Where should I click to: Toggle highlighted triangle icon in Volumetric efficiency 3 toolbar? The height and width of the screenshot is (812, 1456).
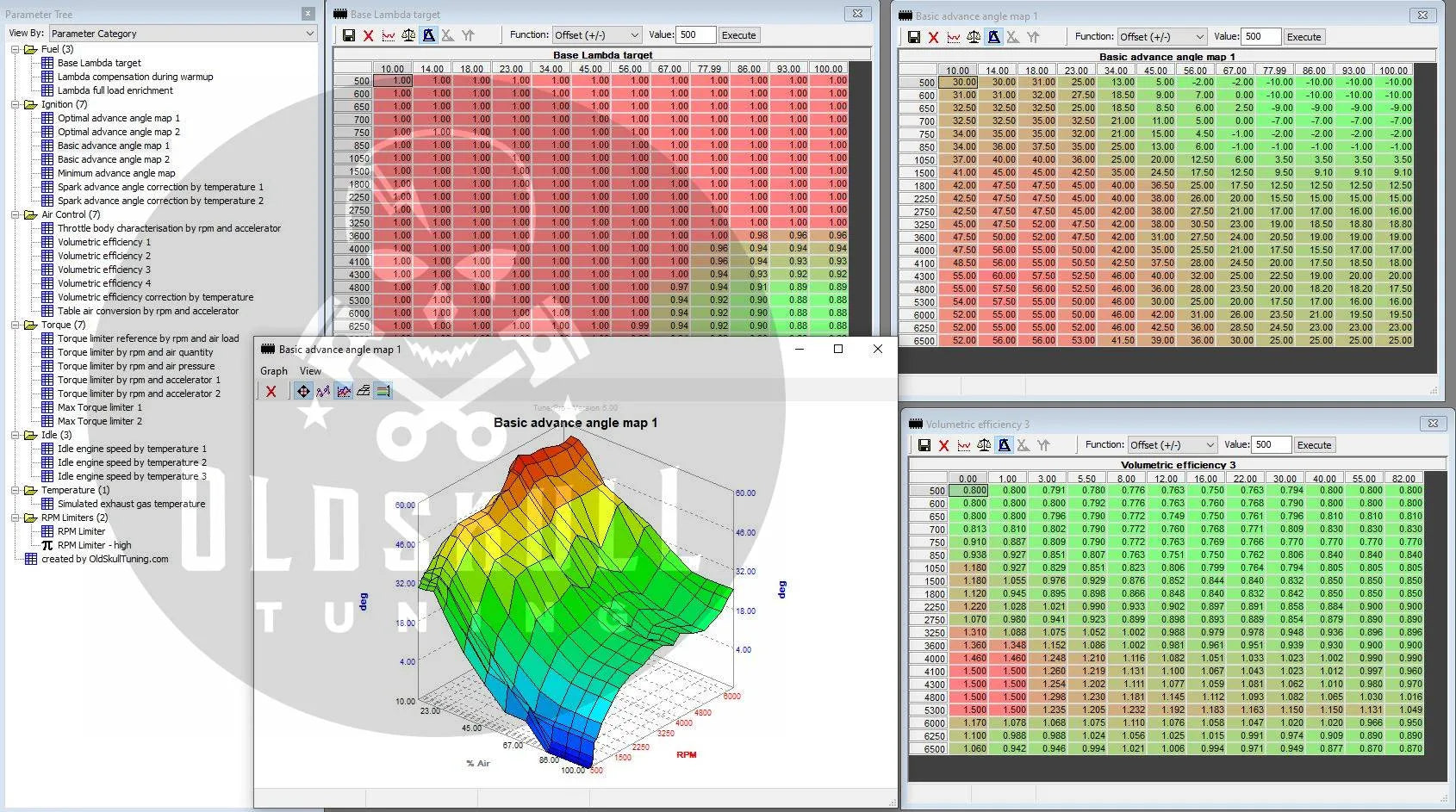click(1004, 445)
